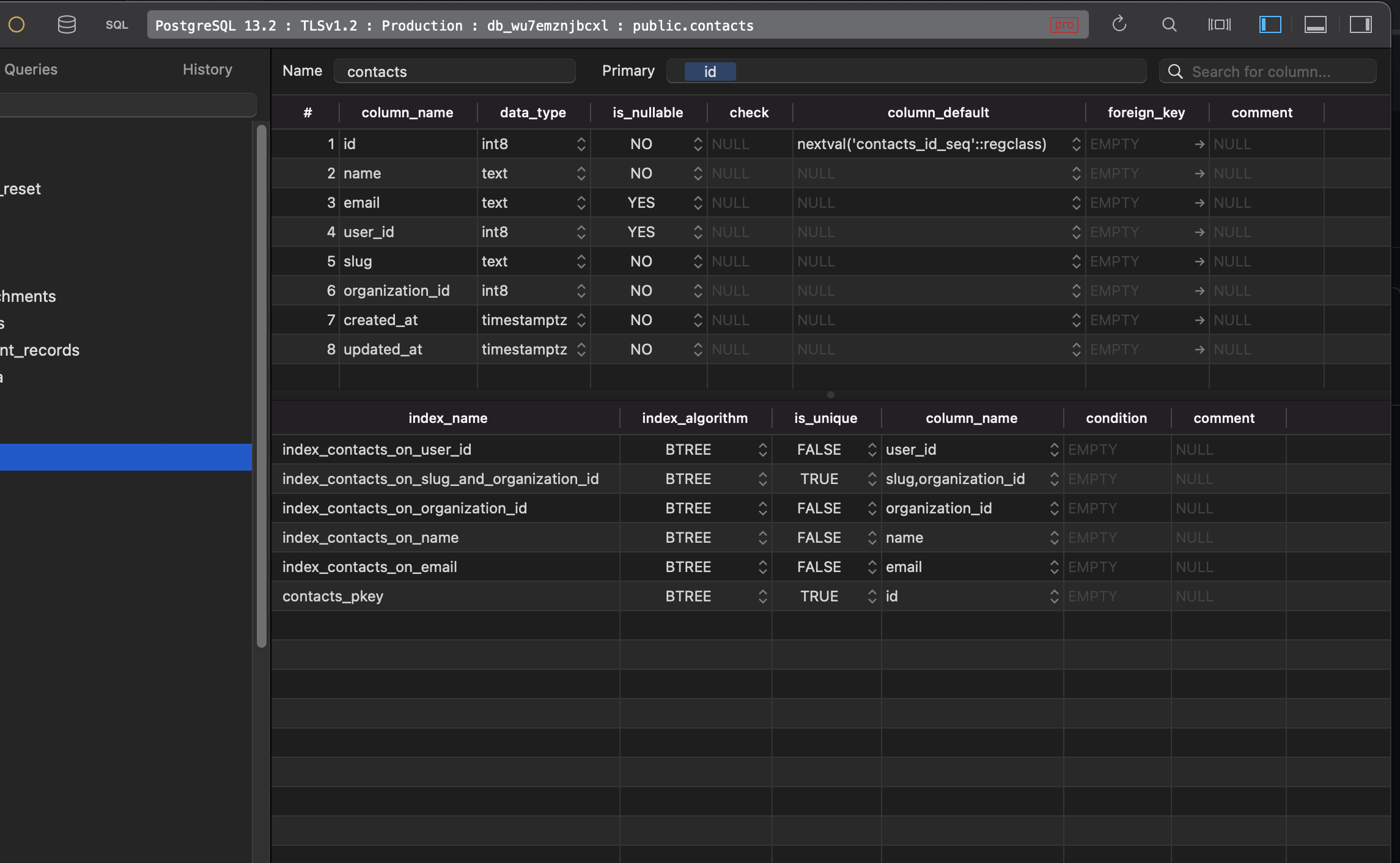This screenshot has height=863, width=1400.
Task: Open the is_nullable selector for the email row
Action: [697, 202]
